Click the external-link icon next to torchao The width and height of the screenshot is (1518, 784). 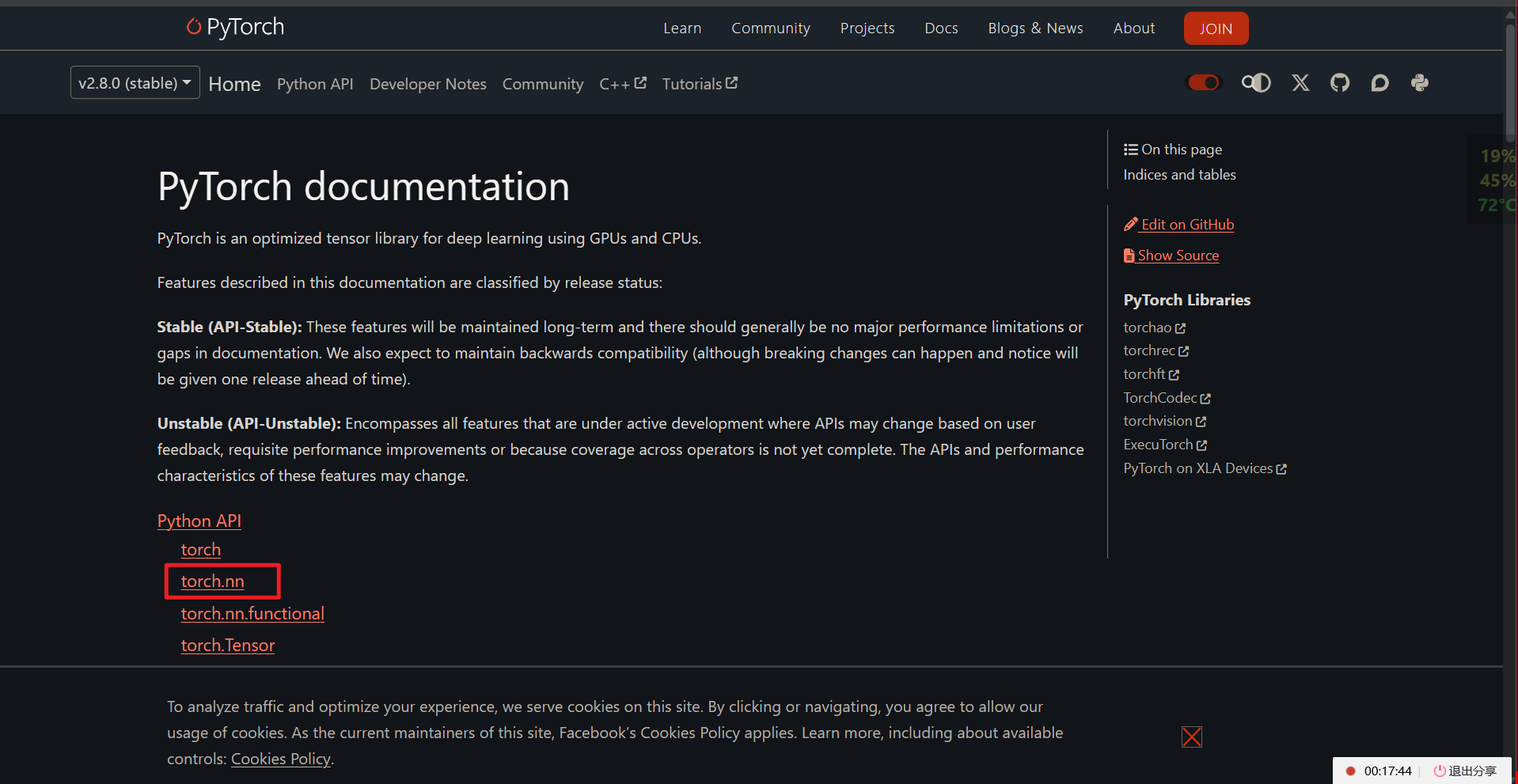pos(1180,328)
